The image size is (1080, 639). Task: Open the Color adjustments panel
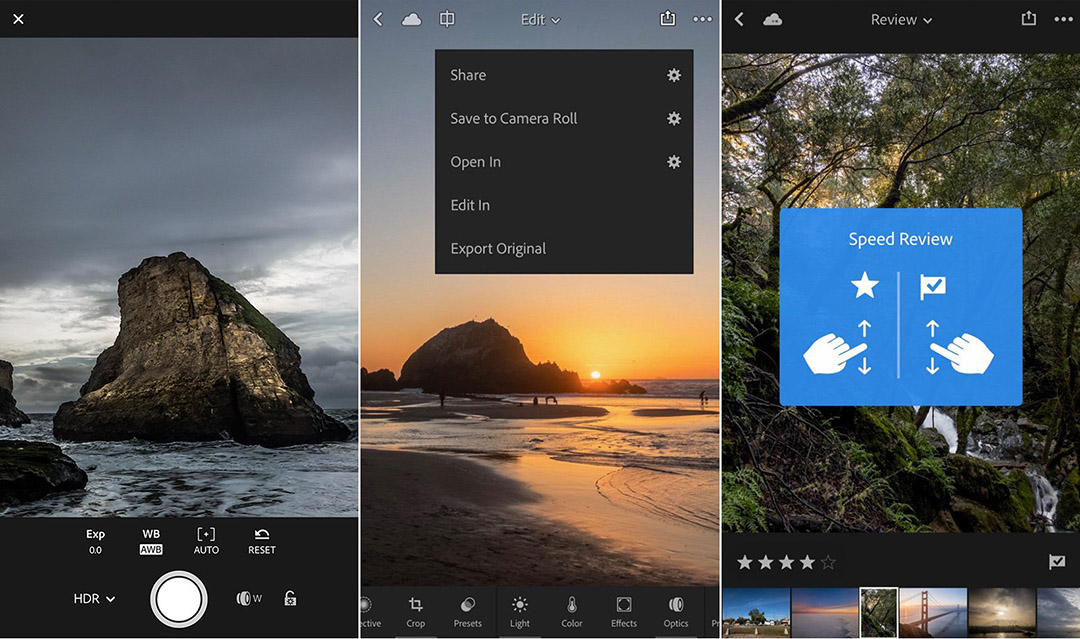571,611
